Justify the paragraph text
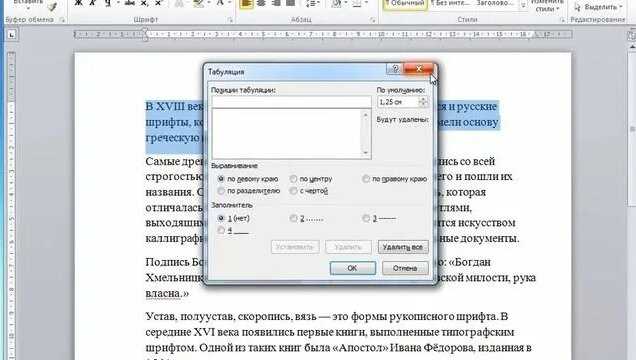The height and width of the screenshot is (360, 636). pyautogui.click(x=291, y=3)
